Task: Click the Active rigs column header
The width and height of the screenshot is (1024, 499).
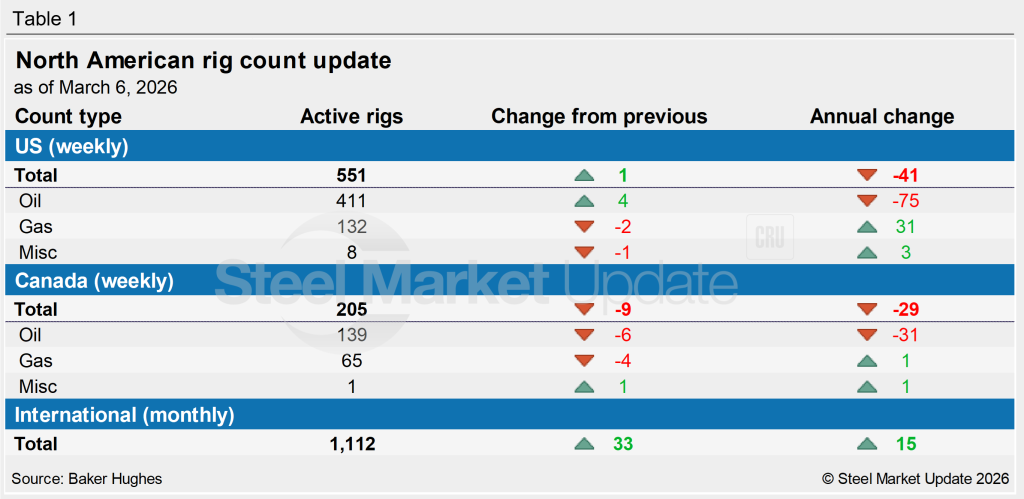Action: coord(351,117)
